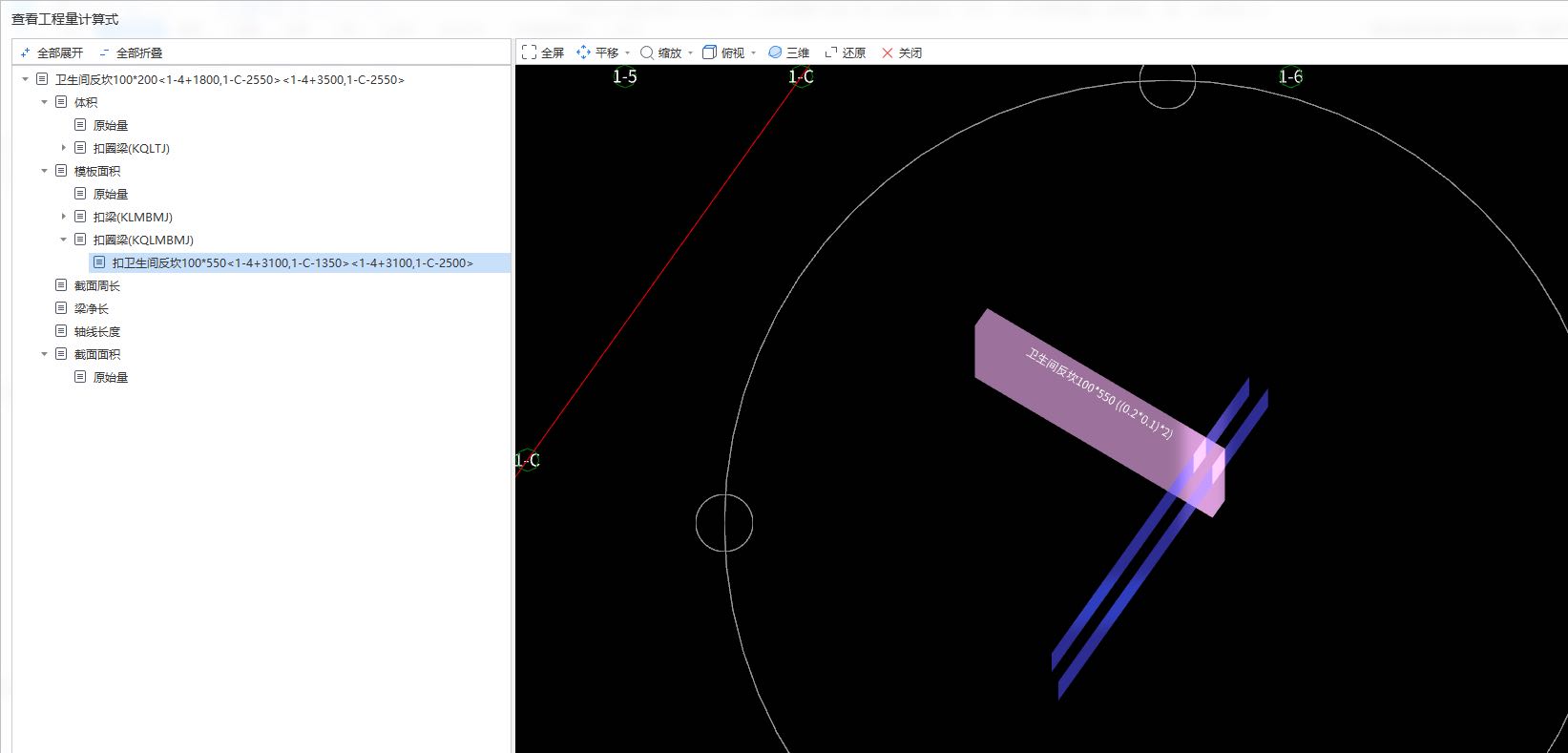Click 关闭 to close the viewer
The width and height of the screenshot is (1568, 753).
point(901,52)
